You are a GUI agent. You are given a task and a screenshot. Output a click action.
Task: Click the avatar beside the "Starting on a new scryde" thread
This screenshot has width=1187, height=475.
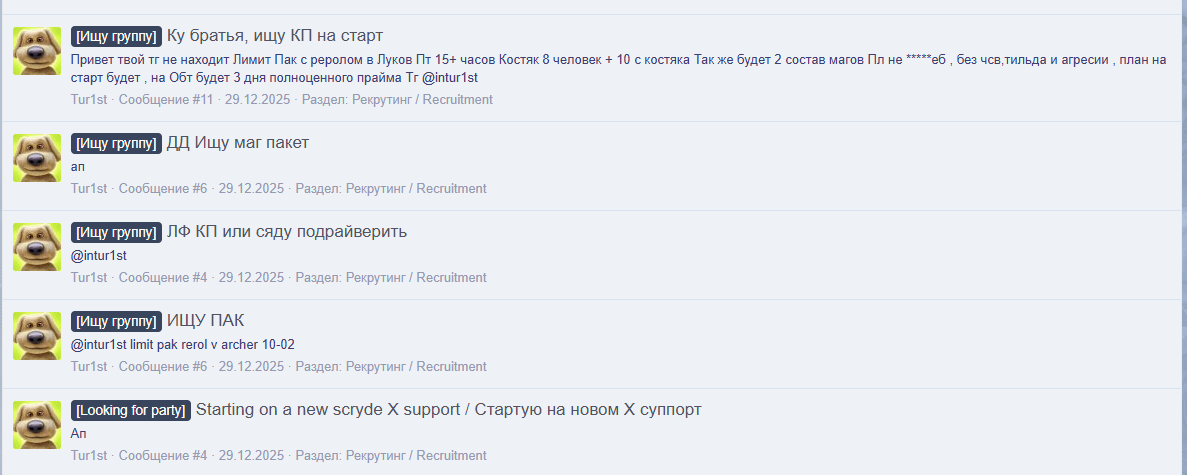pyautogui.click(x=37, y=425)
